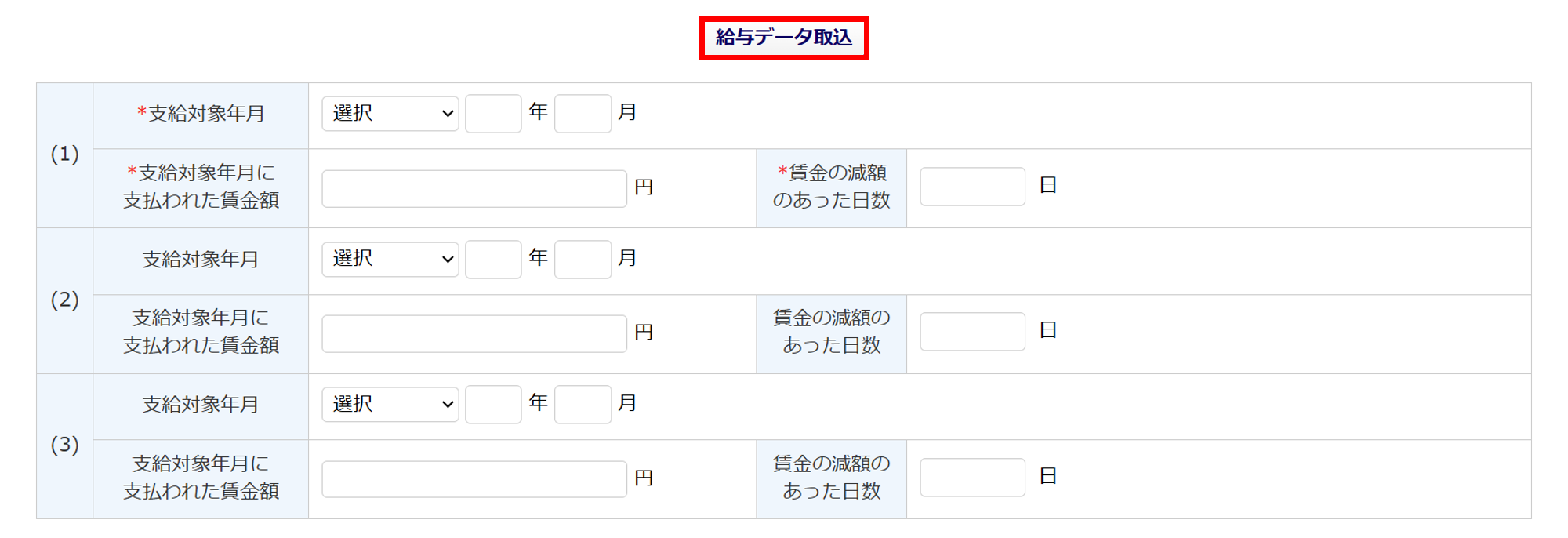The height and width of the screenshot is (538, 1568).
Task: Click year input field in section (1)
Action: (x=493, y=114)
